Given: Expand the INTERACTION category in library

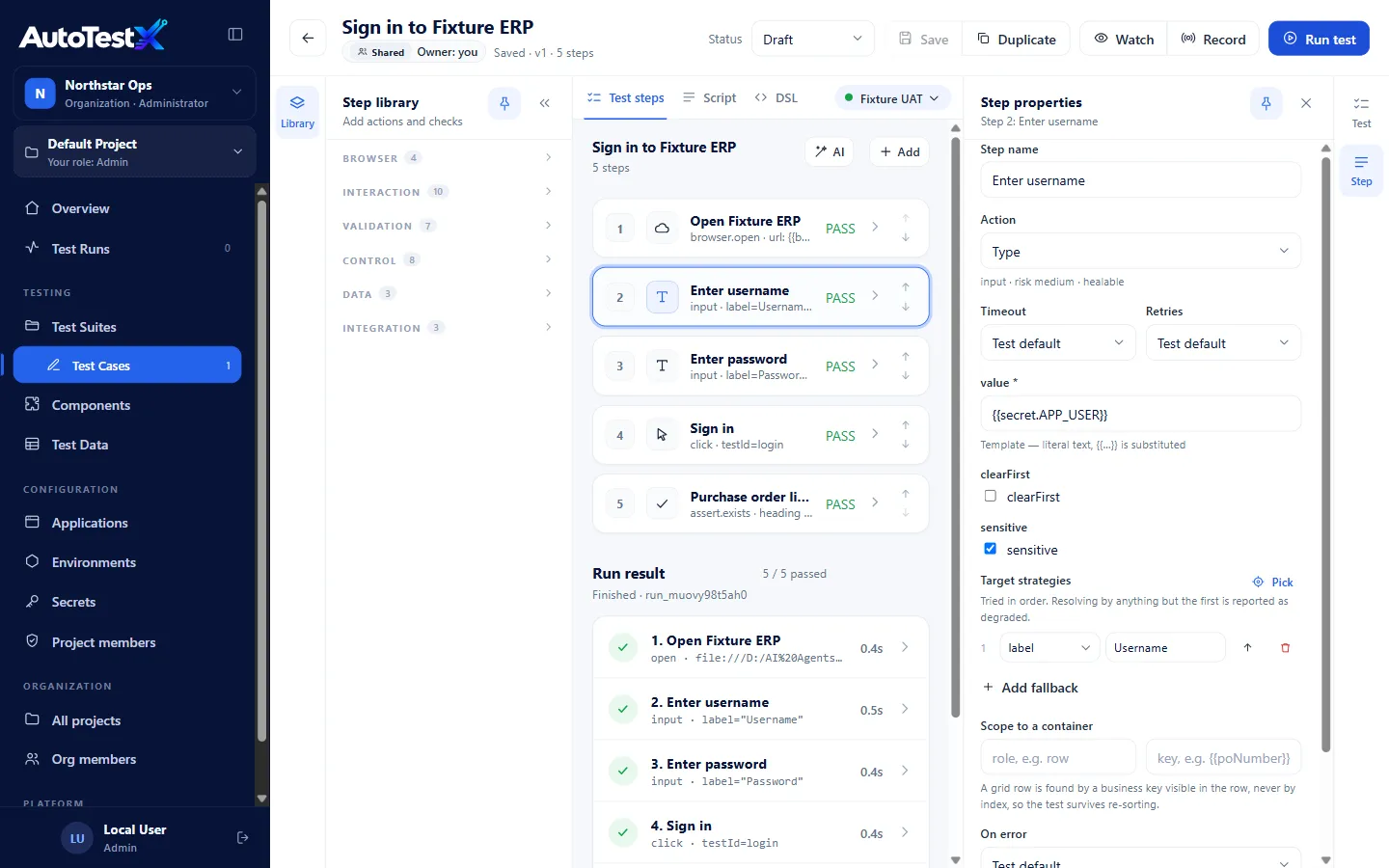Looking at the screenshot, I should pos(448,192).
